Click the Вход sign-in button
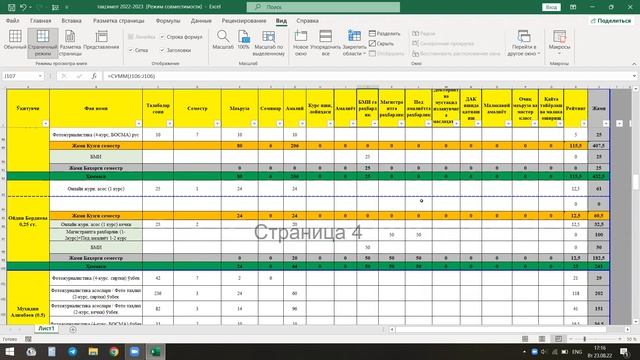The height and width of the screenshot is (360, 640). click(x=551, y=7)
